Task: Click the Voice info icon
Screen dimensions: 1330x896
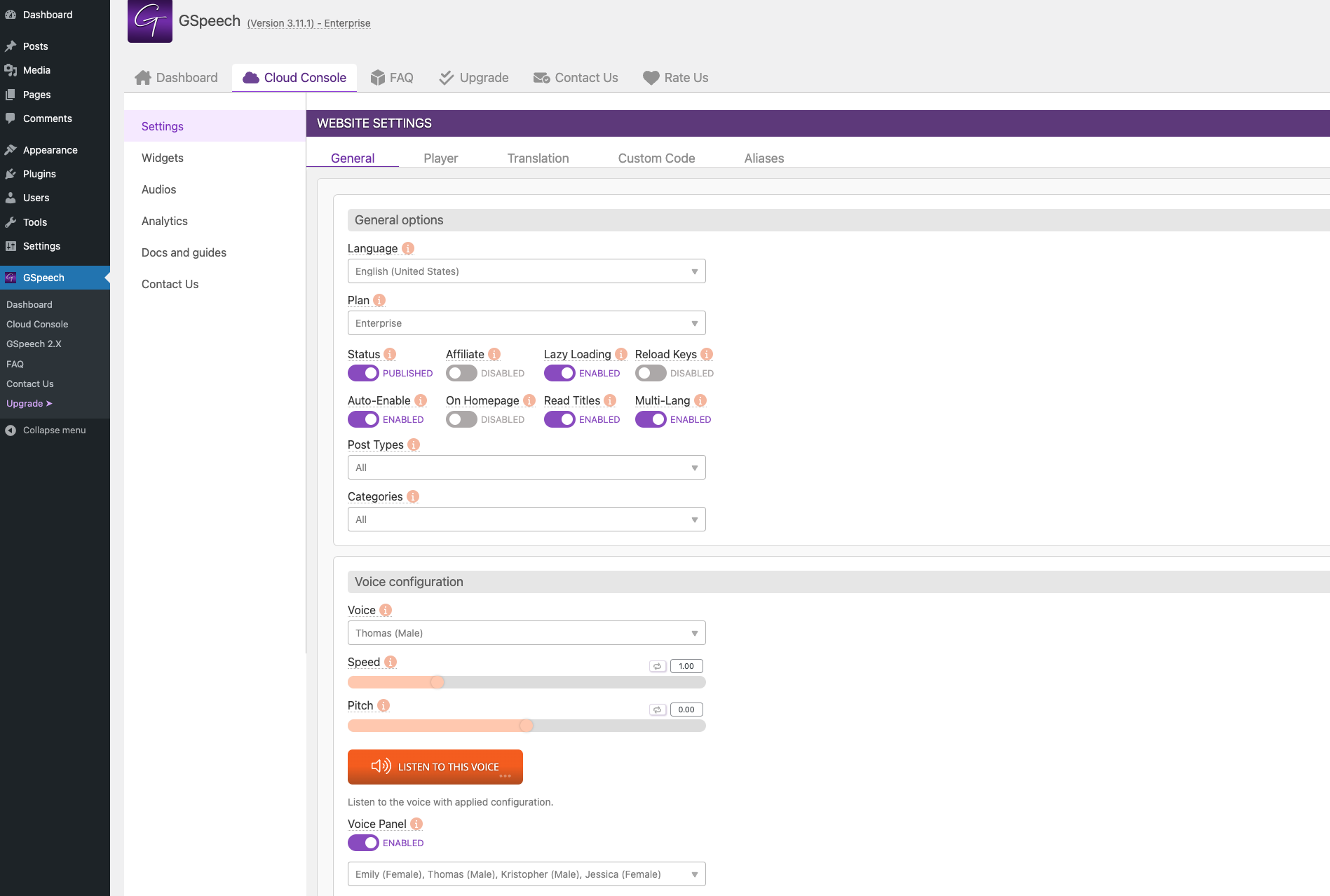Action: coord(386,610)
